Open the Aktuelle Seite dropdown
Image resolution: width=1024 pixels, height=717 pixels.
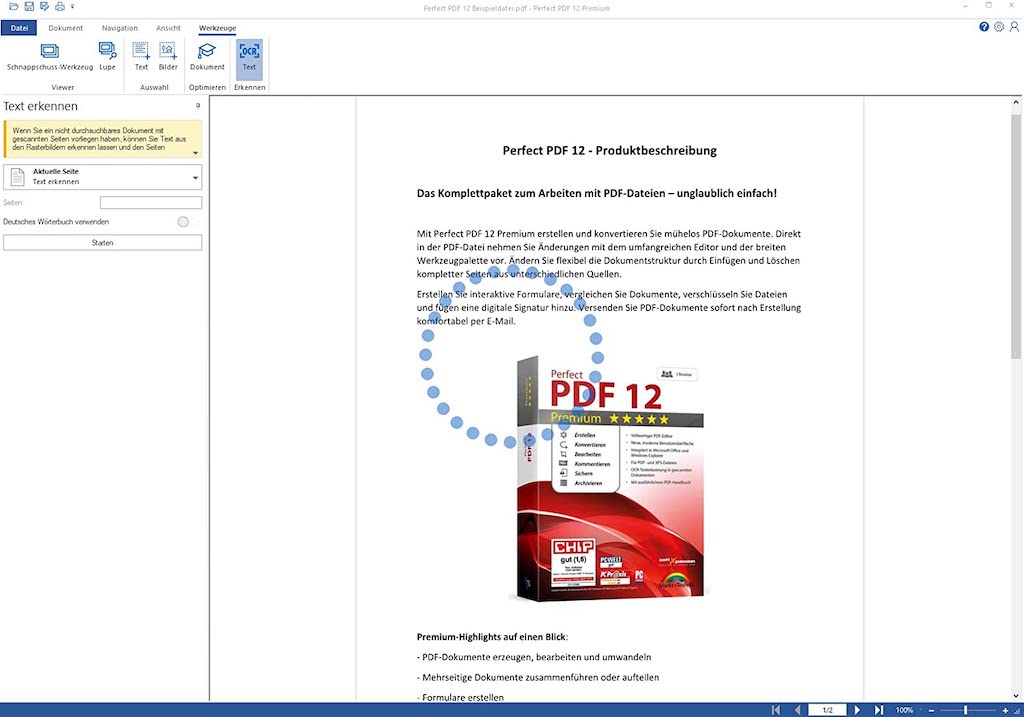(x=195, y=178)
